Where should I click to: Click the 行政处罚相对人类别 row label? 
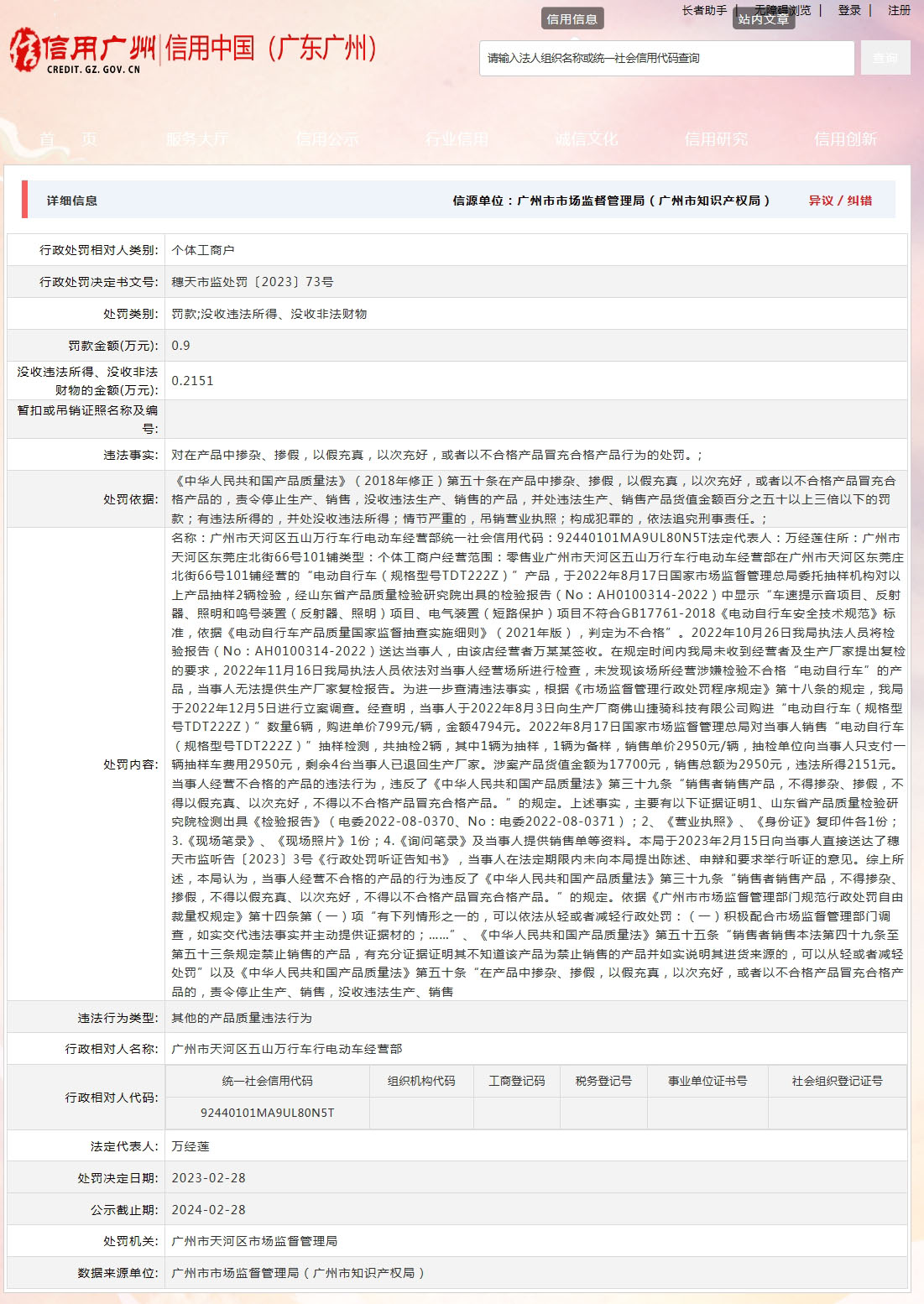click(x=99, y=250)
